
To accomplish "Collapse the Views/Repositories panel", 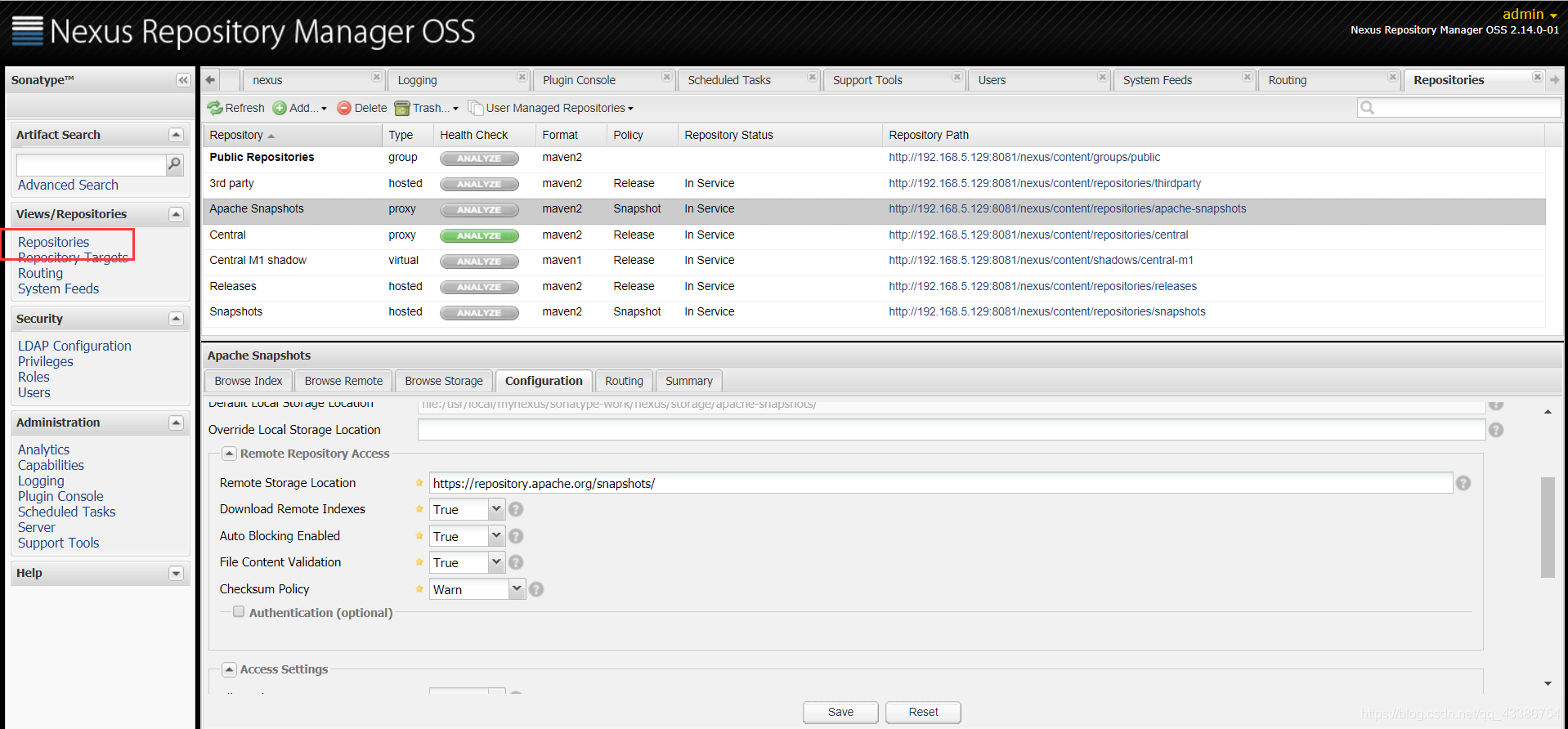I will coord(176,214).
